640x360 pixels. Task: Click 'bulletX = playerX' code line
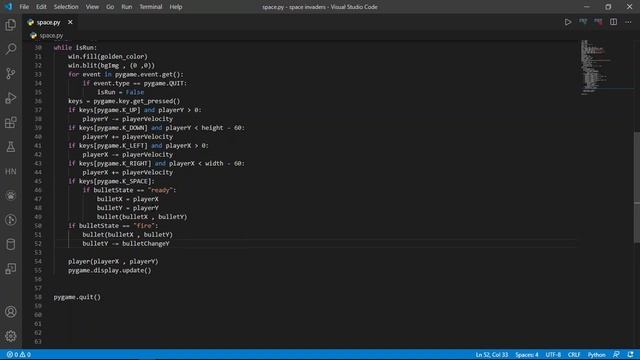(127, 199)
